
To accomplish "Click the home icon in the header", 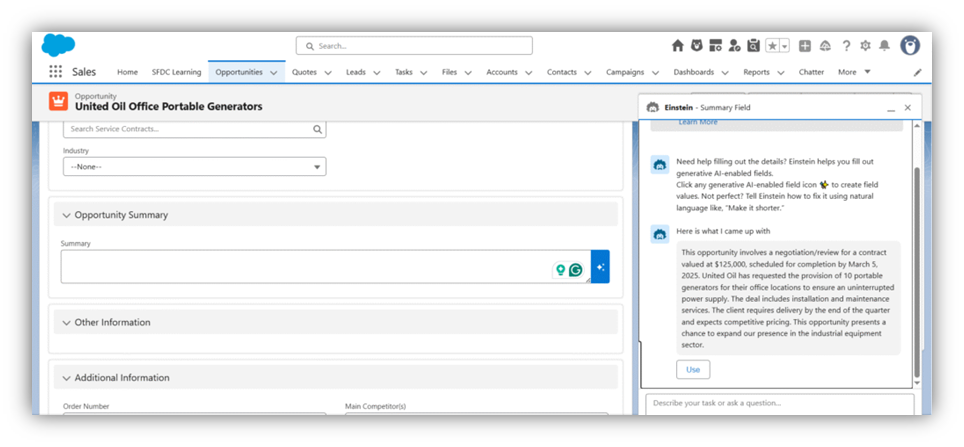I will click(678, 45).
